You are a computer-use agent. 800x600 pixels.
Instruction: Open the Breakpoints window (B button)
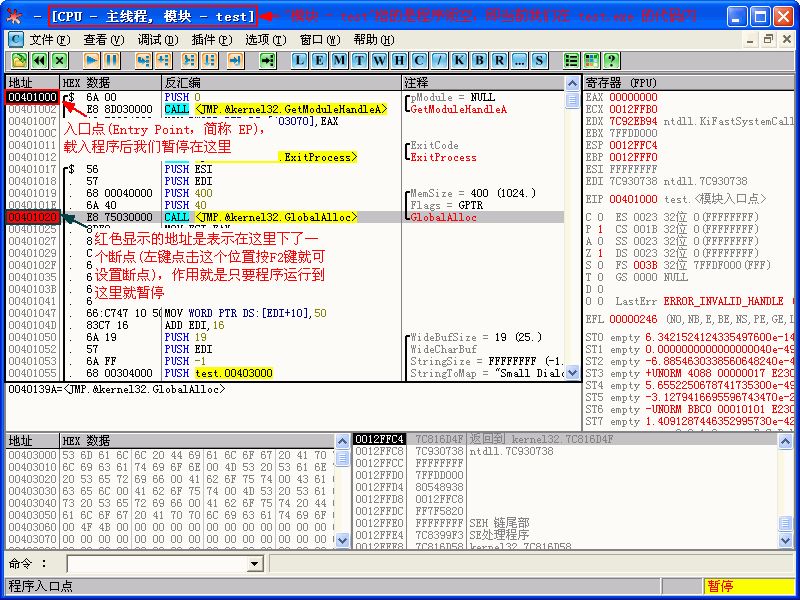coord(479,61)
